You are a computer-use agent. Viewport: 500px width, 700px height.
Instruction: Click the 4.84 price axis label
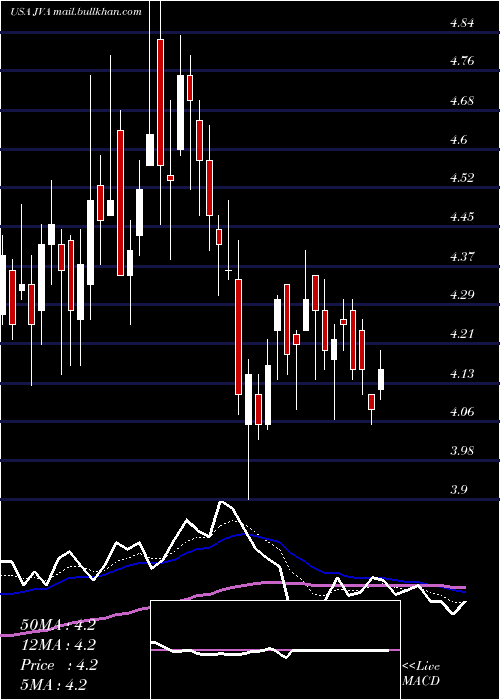pyautogui.click(x=462, y=23)
